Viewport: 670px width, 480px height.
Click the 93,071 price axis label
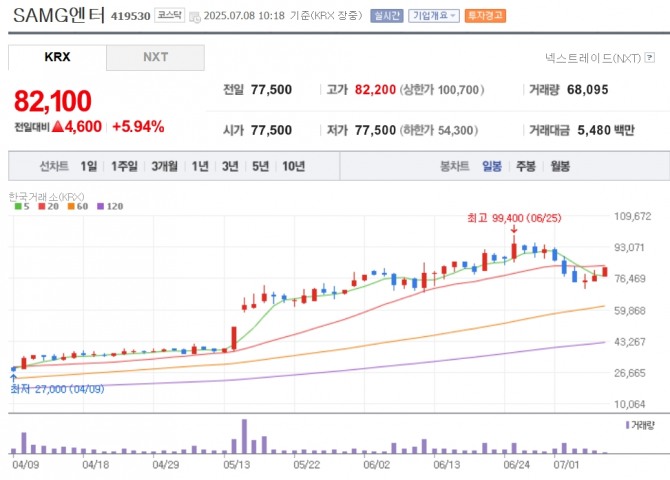(629, 247)
